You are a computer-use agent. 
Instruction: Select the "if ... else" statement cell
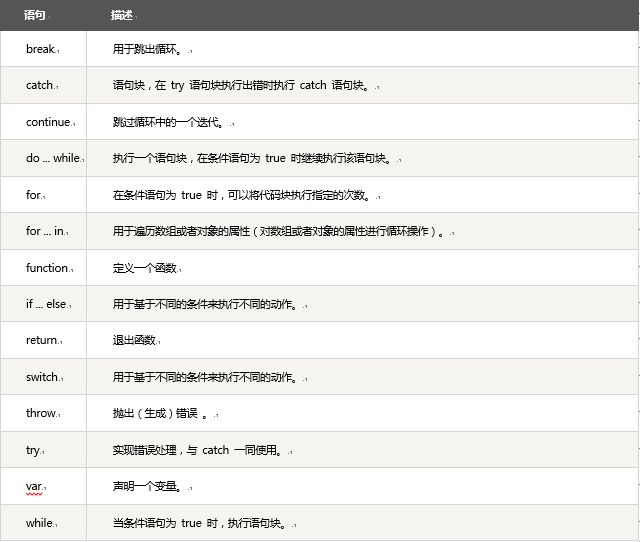pyautogui.click(x=47, y=304)
